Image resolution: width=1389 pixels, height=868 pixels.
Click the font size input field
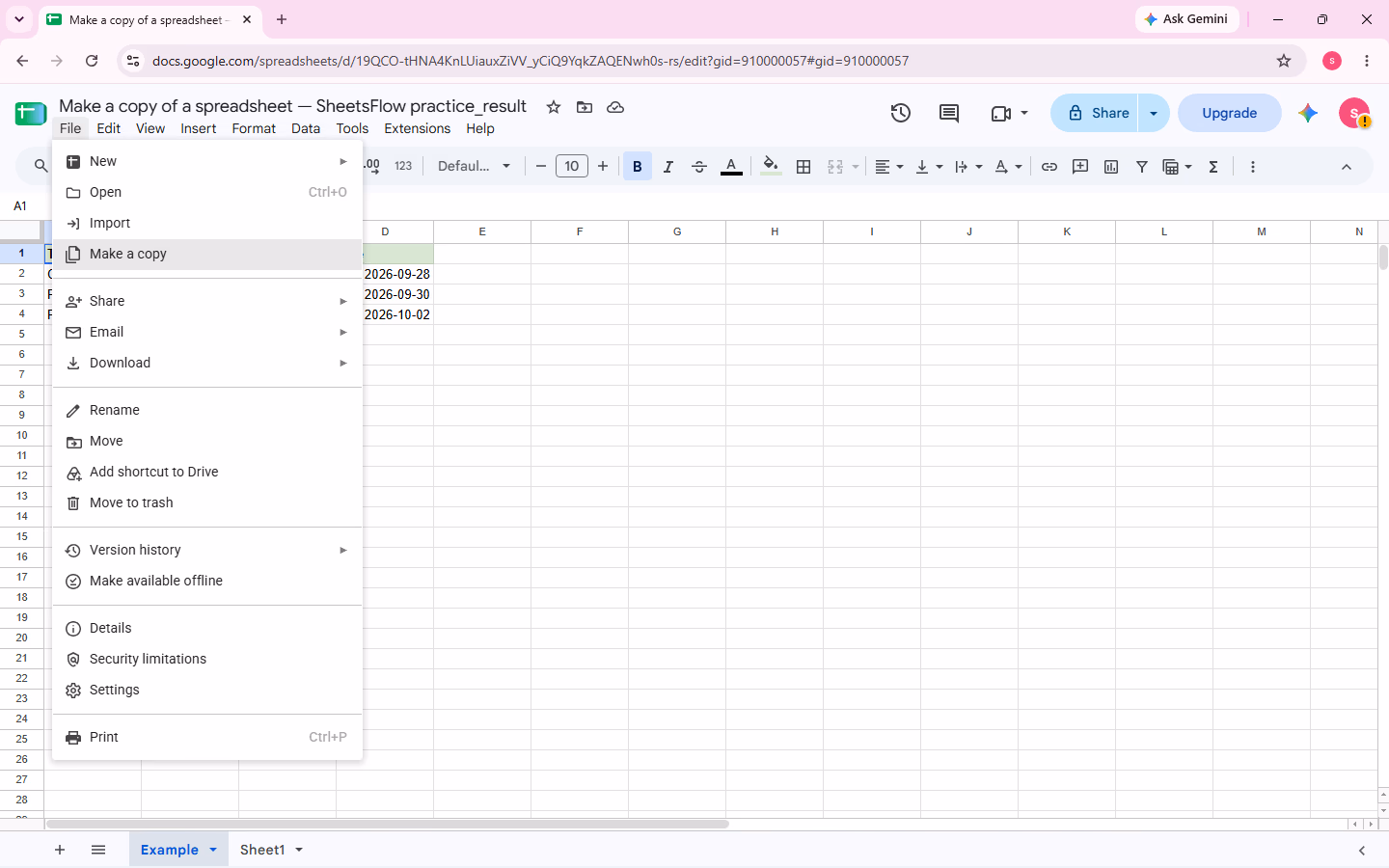click(x=572, y=167)
